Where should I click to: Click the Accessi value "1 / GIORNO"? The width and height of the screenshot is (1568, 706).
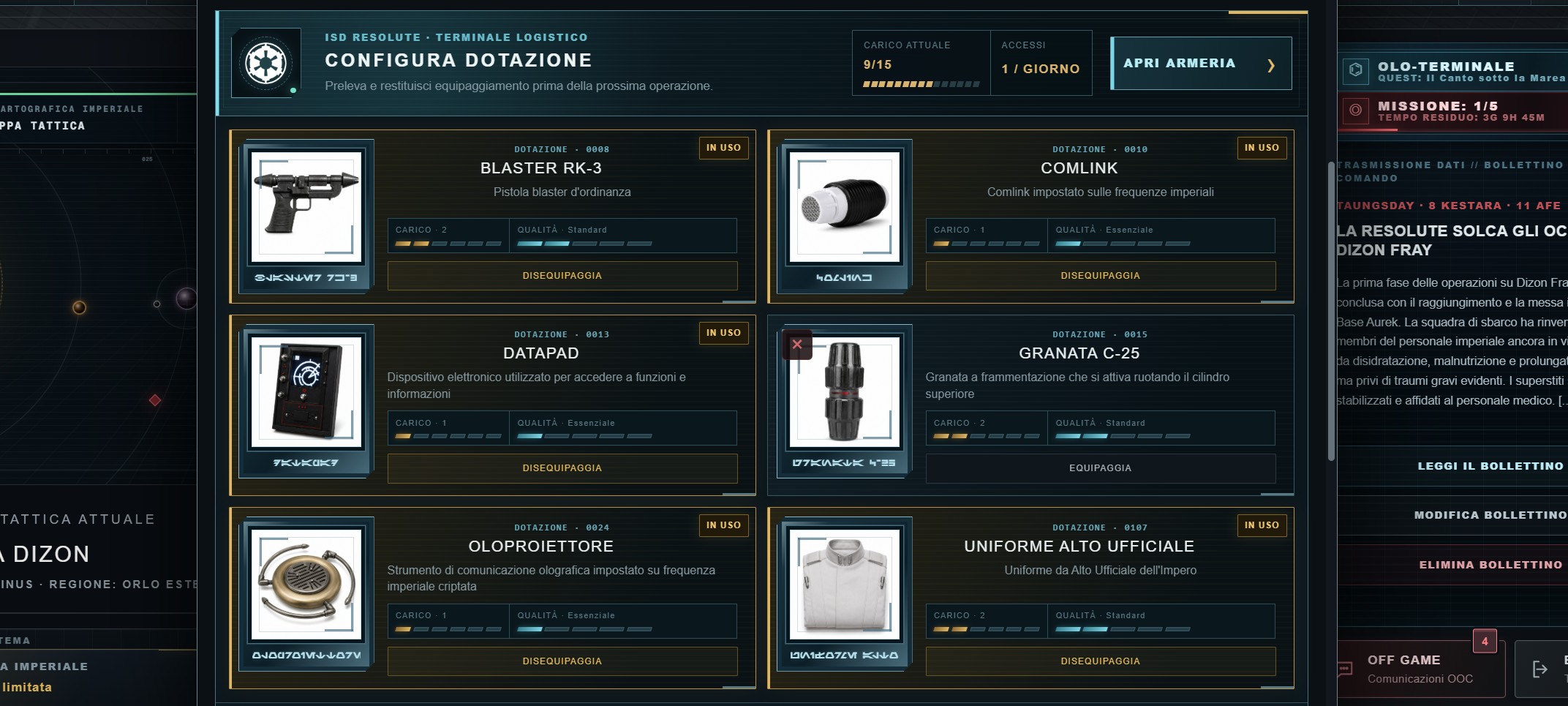1041,69
